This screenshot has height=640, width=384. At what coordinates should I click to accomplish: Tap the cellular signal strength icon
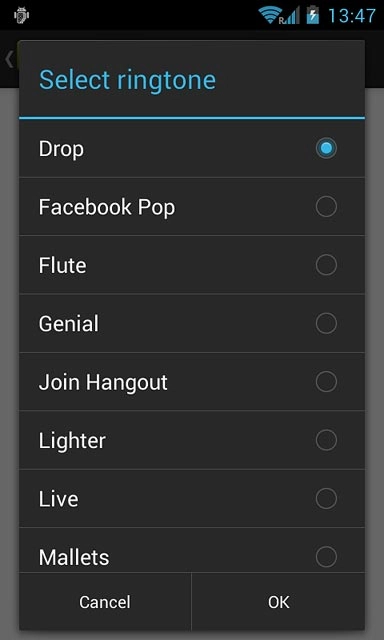click(290, 16)
